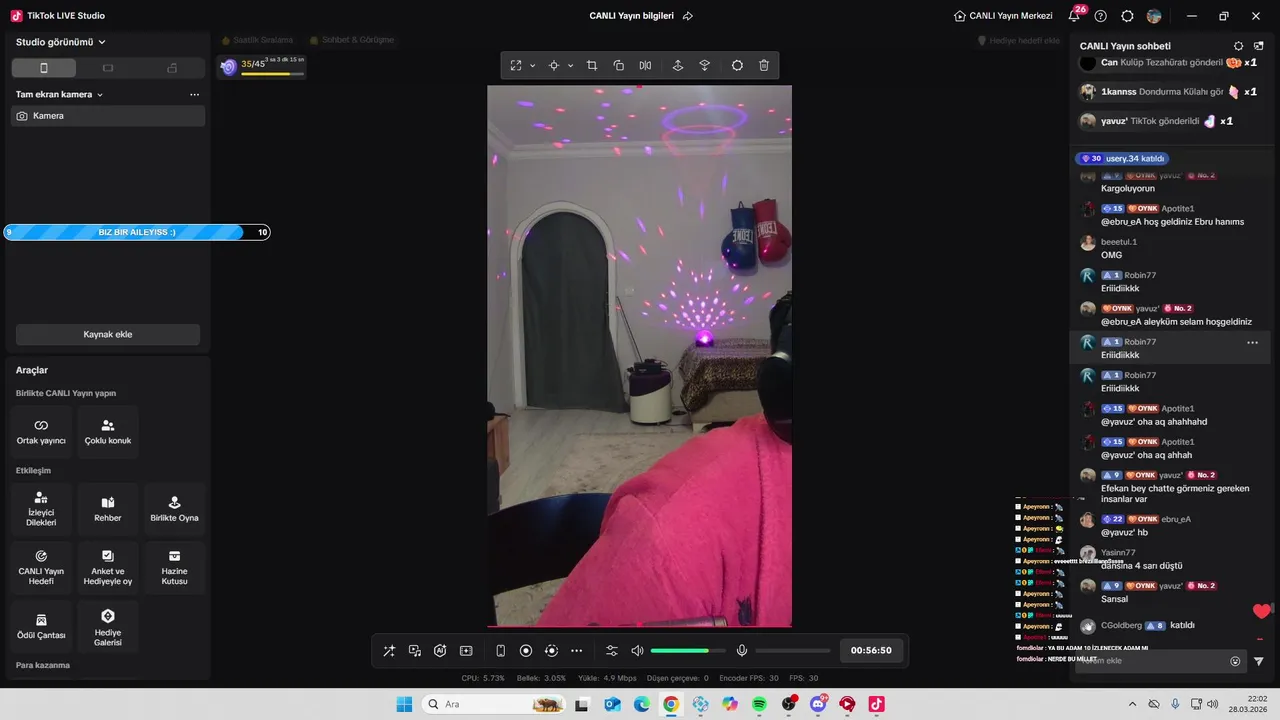Open chat settings gear in sohbet panel
The width and height of the screenshot is (1280, 720).
click(1239, 46)
